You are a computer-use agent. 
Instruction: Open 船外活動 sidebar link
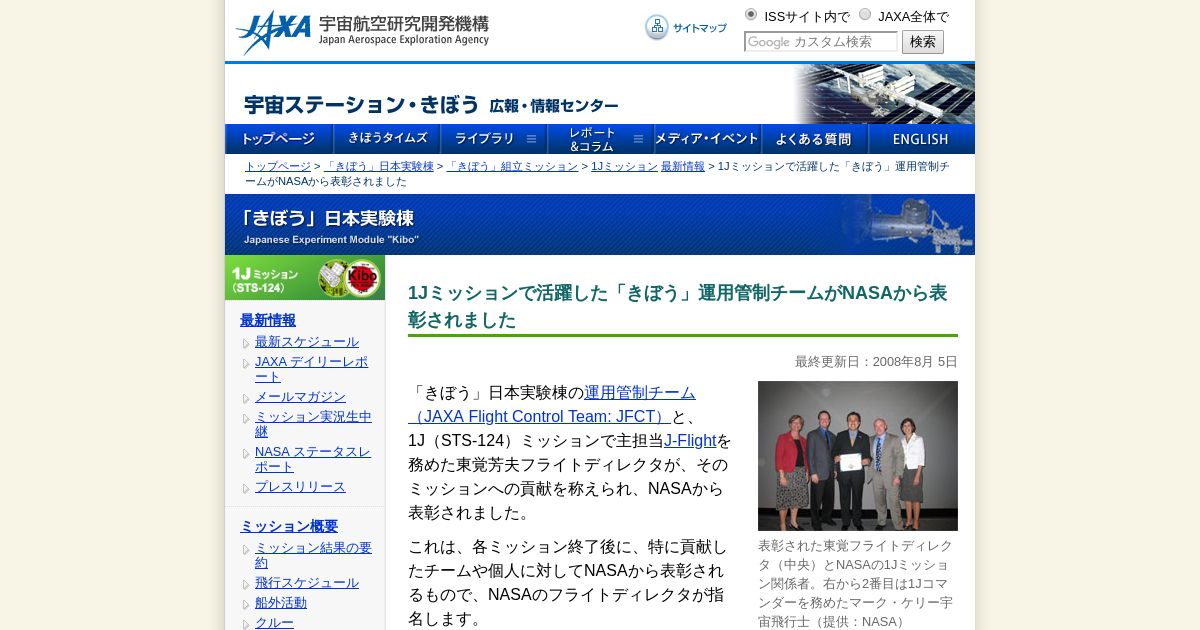coord(281,603)
